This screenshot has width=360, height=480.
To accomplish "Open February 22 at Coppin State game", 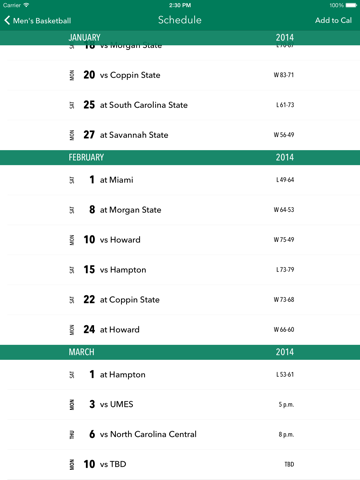I will (180, 300).
